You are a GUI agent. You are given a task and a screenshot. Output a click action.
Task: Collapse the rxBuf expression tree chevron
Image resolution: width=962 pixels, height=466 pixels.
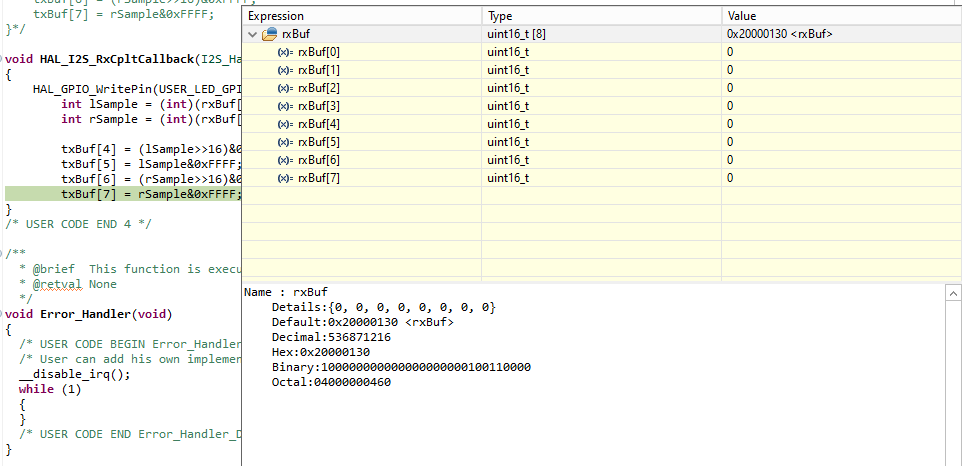pyautogui.click(x=252, y=34)
